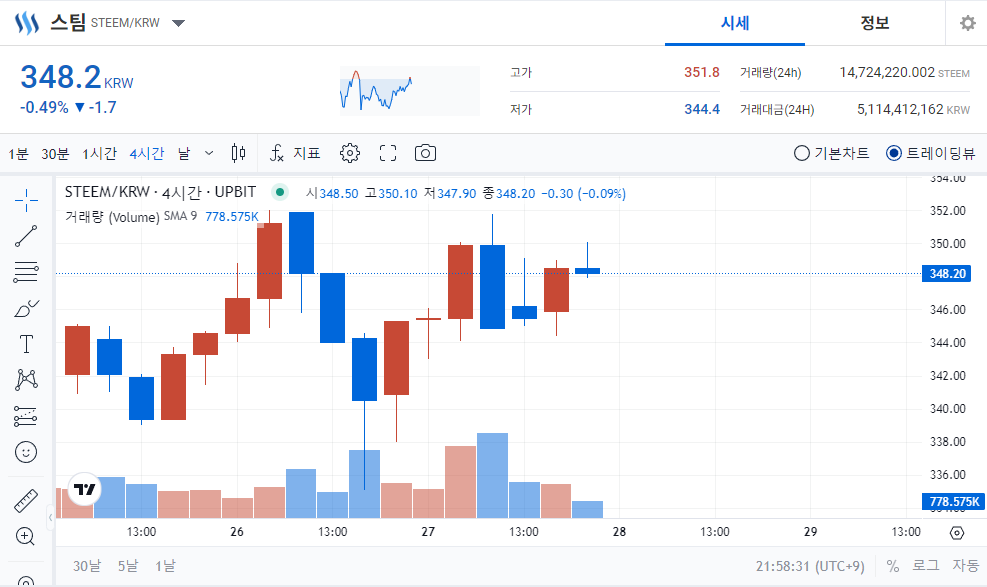Select the ruler measure tool

(x=26, y=501)
